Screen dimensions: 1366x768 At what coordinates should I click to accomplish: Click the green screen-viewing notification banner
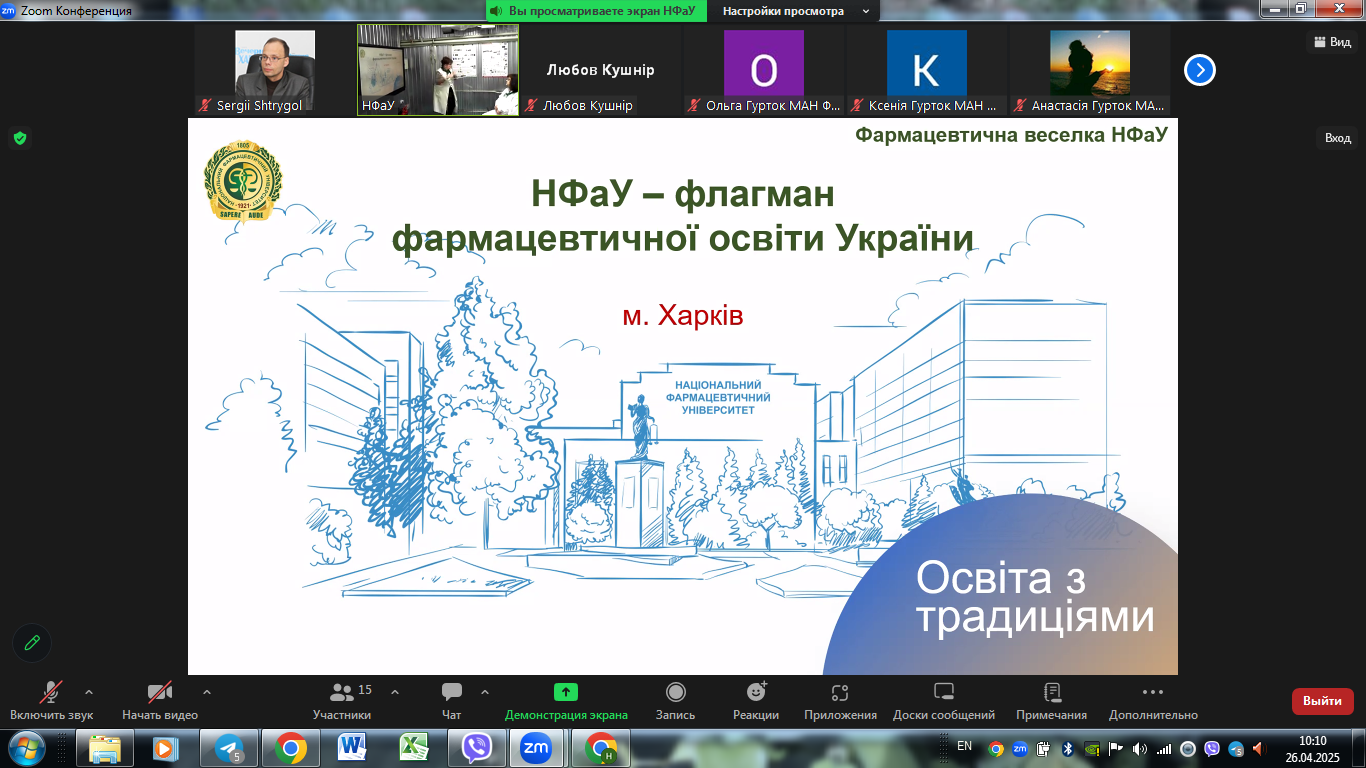click(596, 11)
